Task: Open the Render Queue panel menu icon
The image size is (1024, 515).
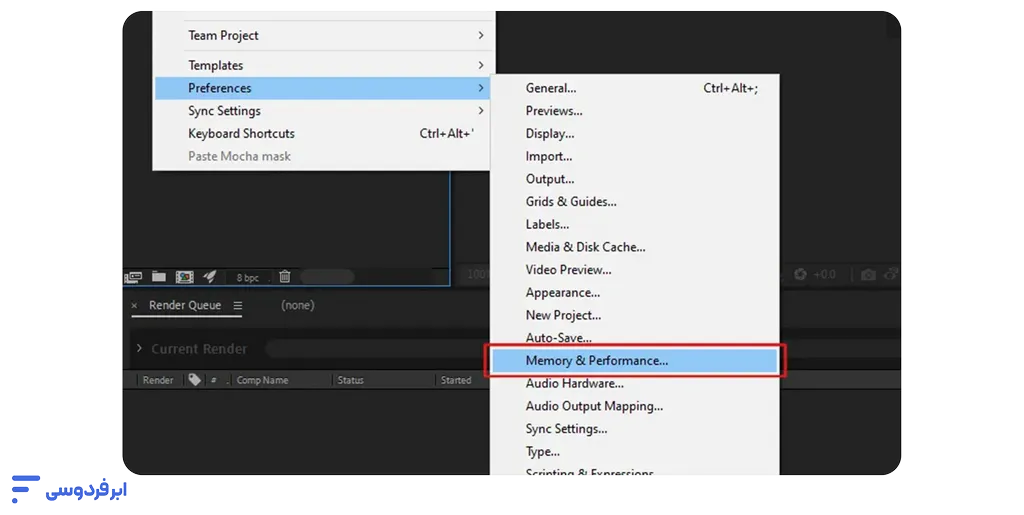Action: (238, 305)
